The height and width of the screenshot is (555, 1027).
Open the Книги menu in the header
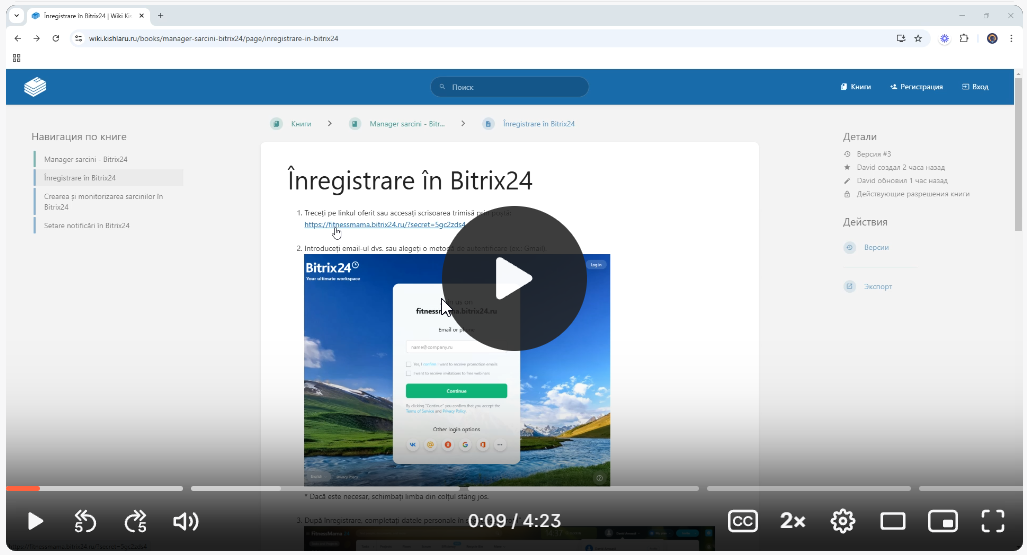click(x=856, y=86)
